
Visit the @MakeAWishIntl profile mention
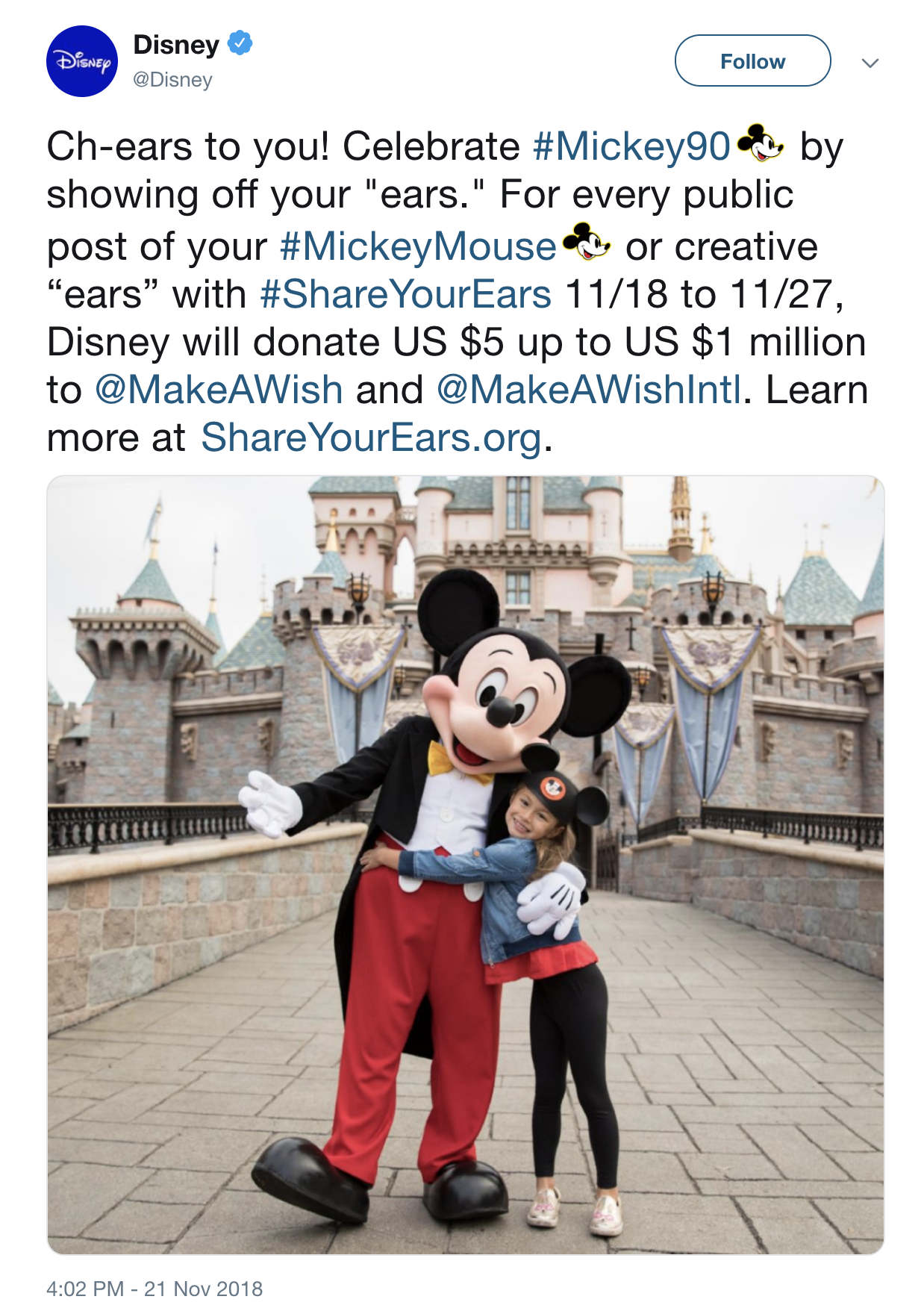pyautogui.click(x=590, y=390)
